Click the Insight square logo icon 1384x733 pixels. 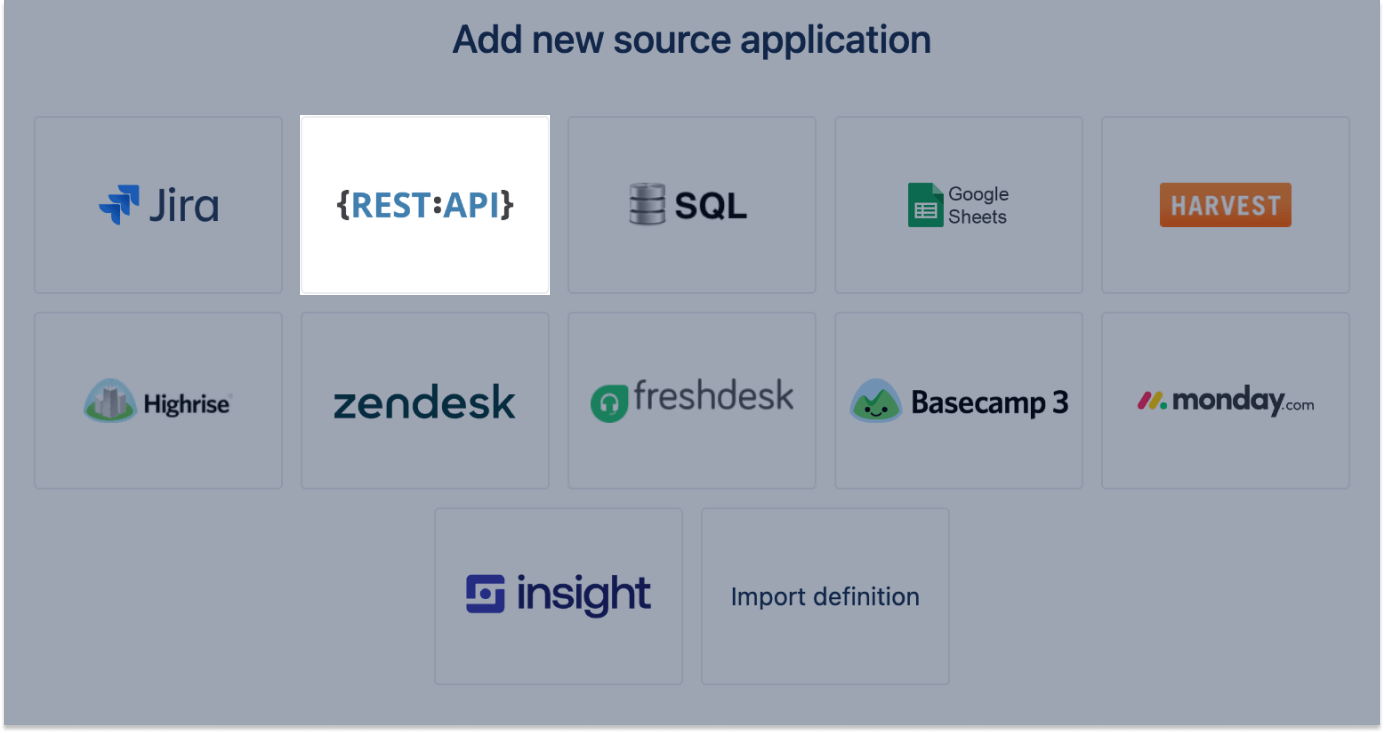(483, 593)
